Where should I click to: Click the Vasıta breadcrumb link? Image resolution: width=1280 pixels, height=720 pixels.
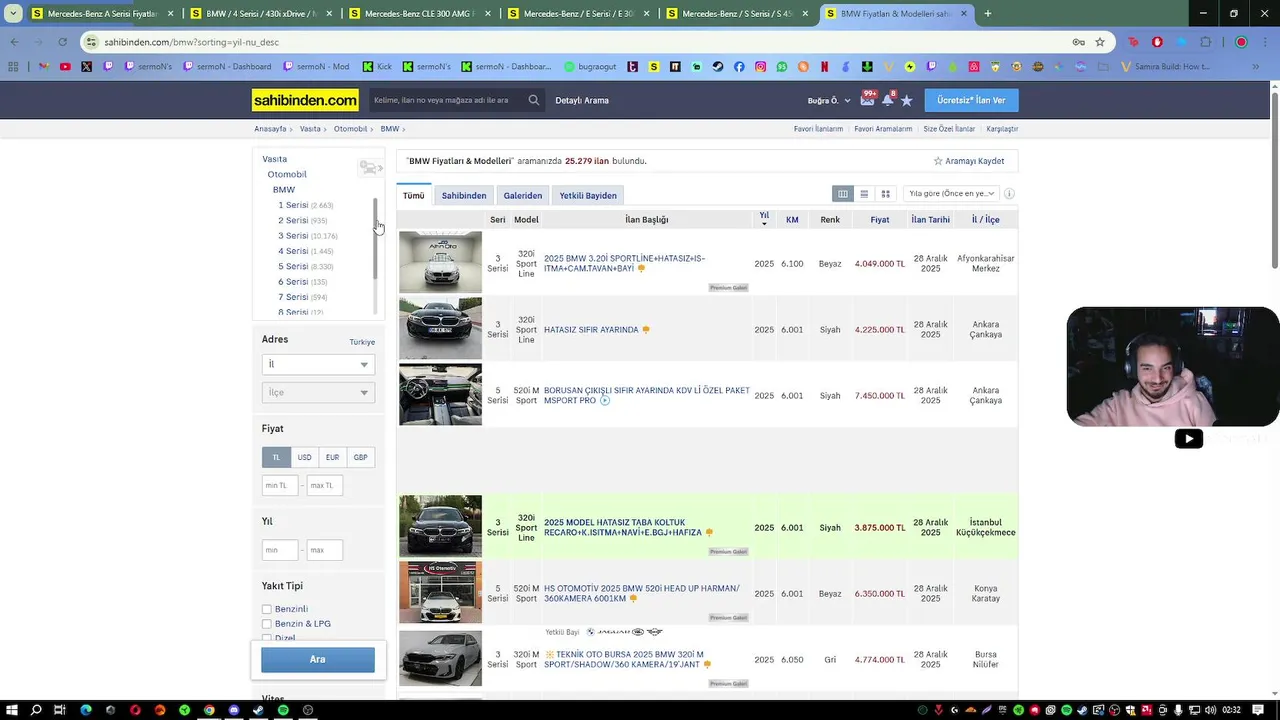(x=310, y=129)
